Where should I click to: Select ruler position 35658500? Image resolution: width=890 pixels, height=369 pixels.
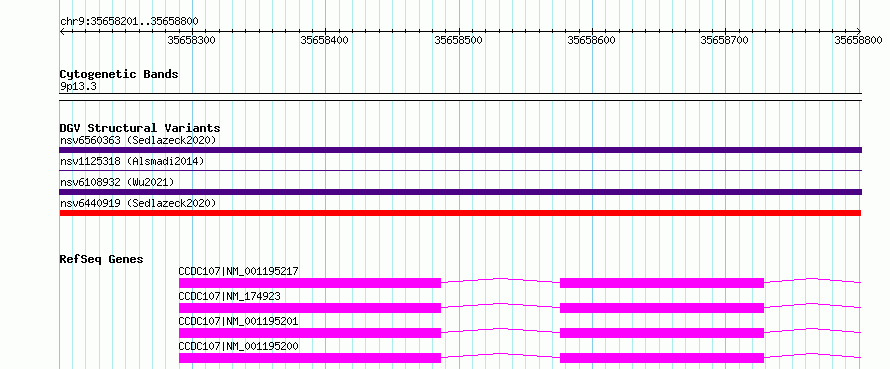[x=458, y=40]
